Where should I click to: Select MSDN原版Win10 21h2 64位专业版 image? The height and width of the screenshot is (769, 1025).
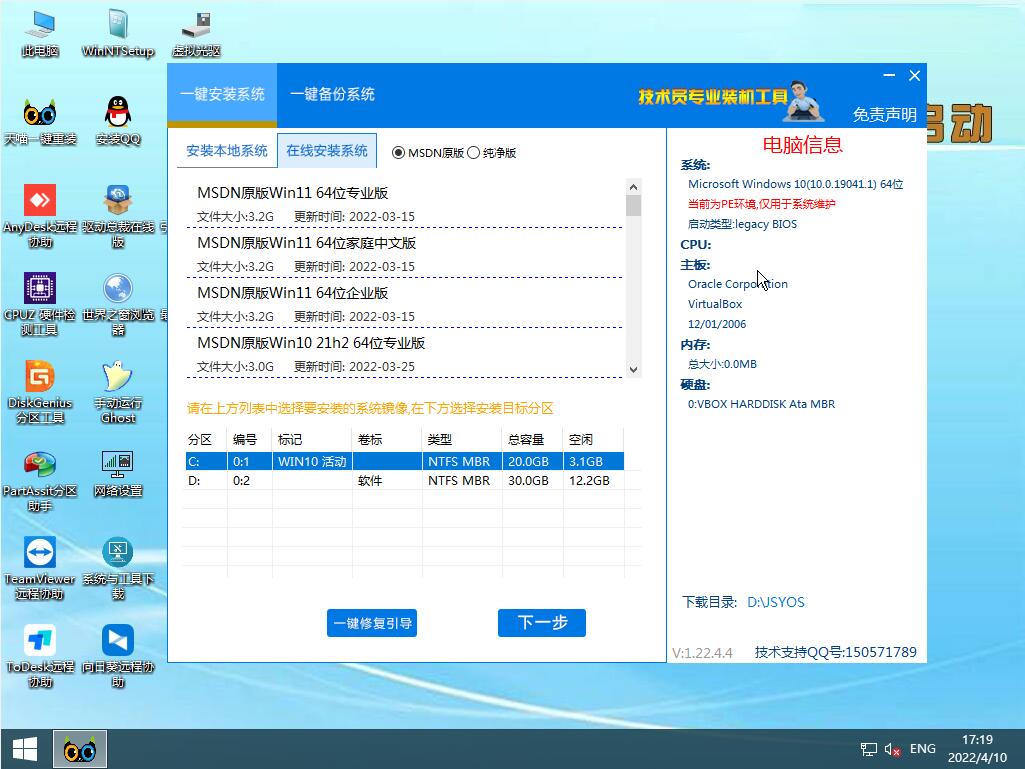click(x=404, y=353)
